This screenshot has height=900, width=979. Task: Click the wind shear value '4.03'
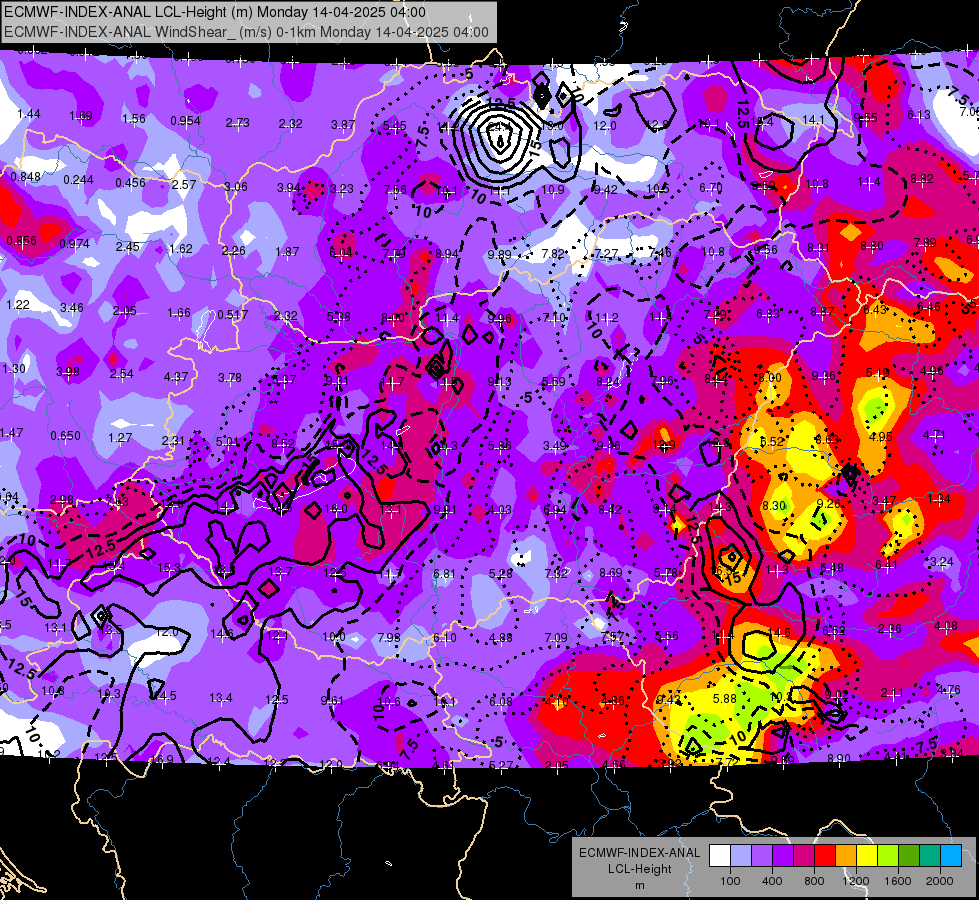click(x=499, y=510)
